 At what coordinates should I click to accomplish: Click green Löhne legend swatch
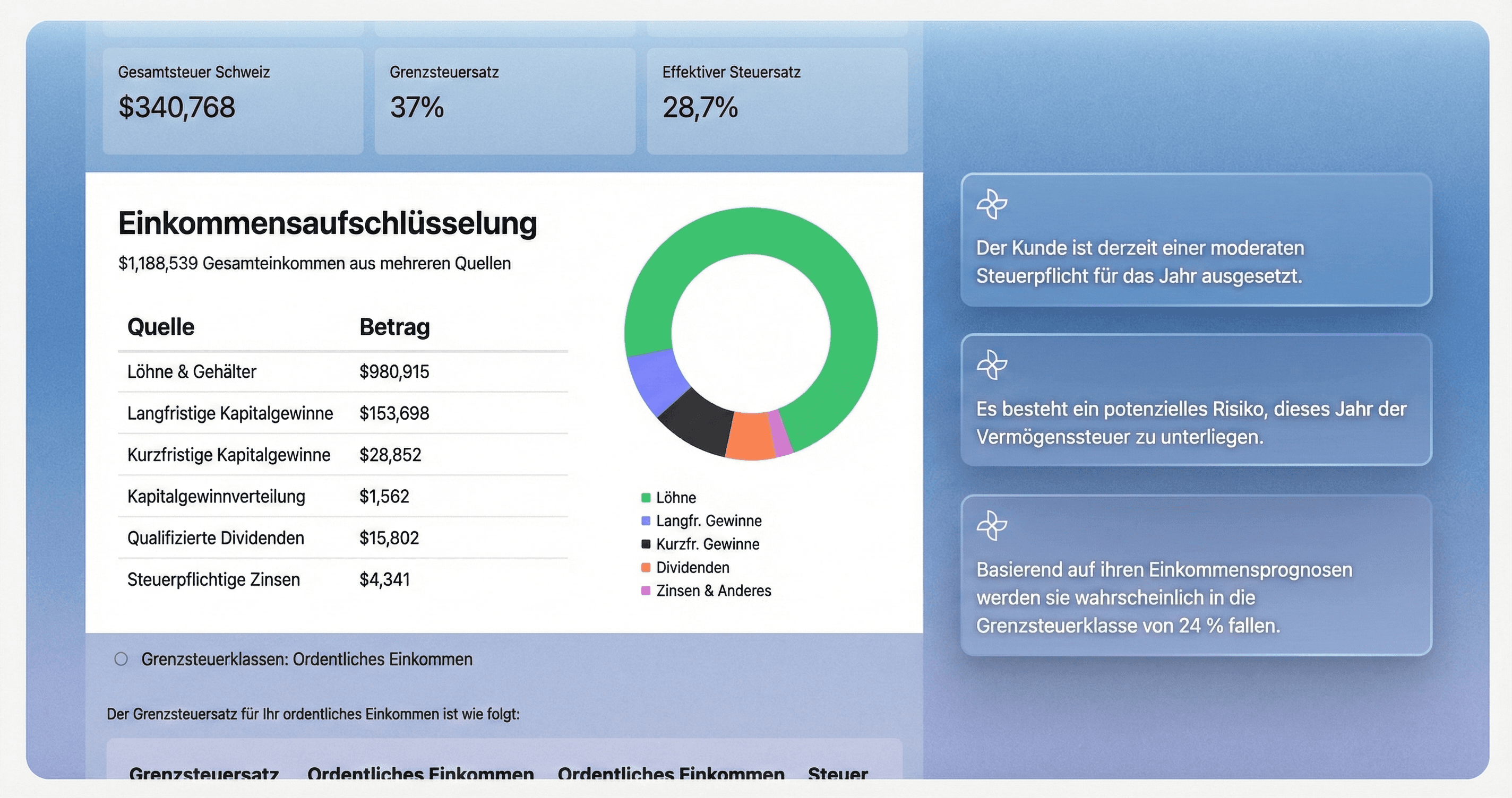coord(646,498)
